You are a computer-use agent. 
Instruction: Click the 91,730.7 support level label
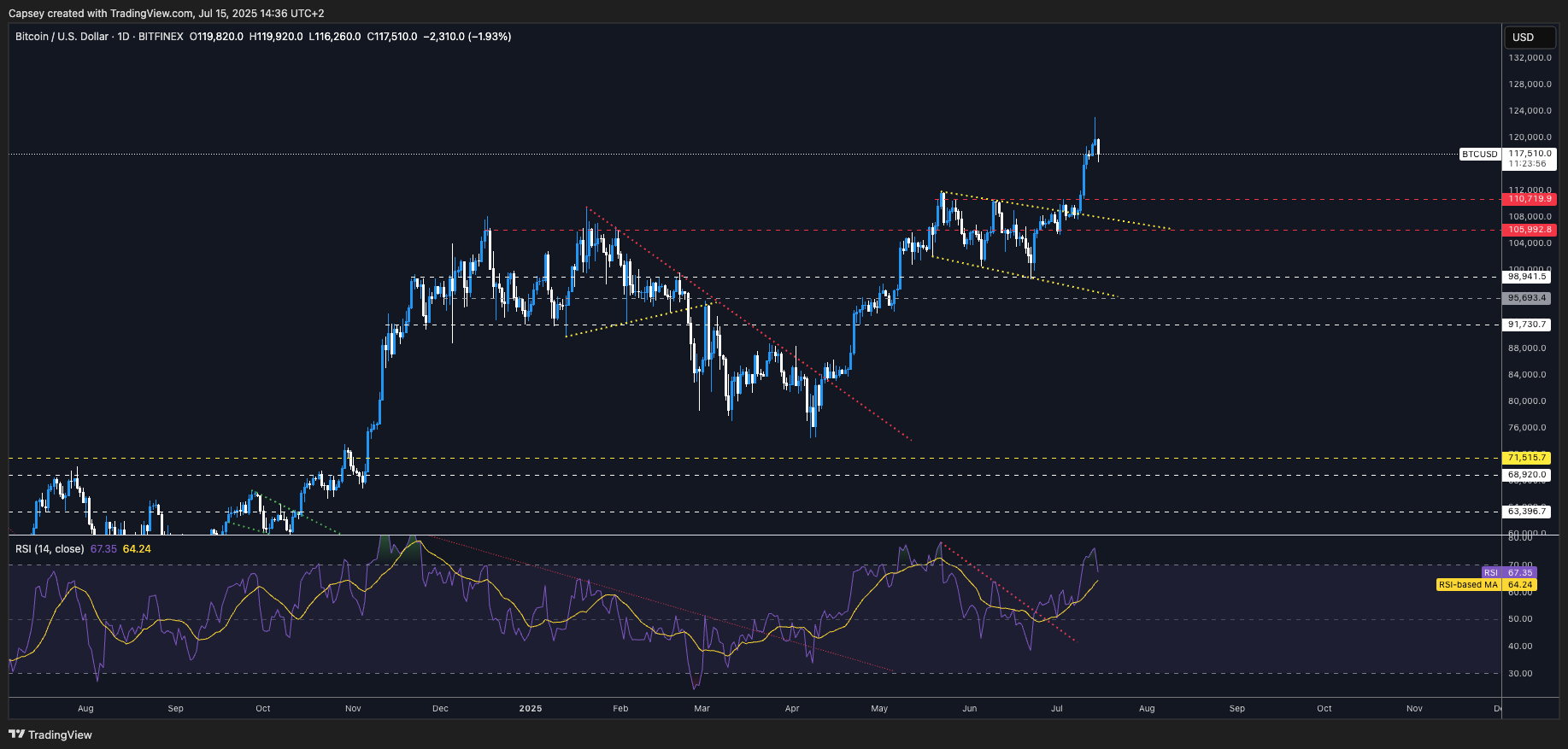1527,325
